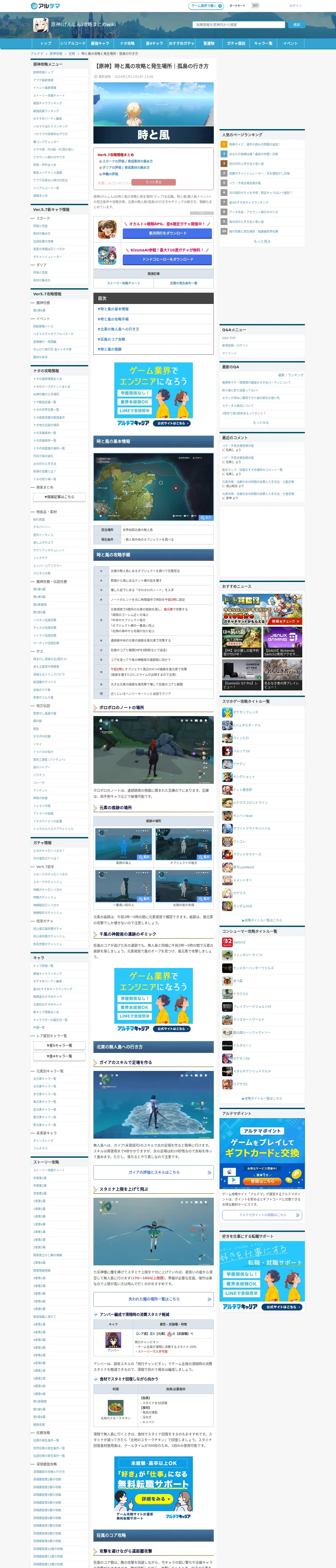
Task: Click the ストーリー攻略チャート related article link
Action: tap(123, 283)
